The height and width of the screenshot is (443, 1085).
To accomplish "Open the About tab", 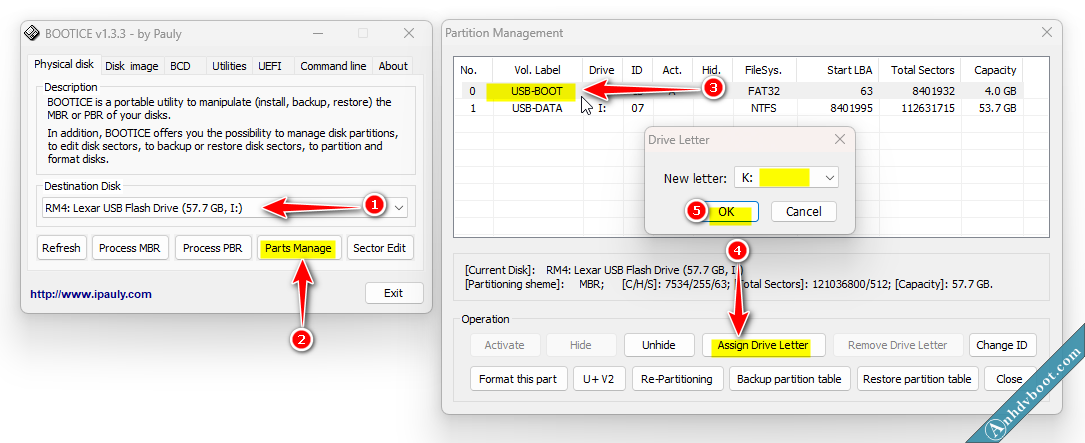I will 393,66.
